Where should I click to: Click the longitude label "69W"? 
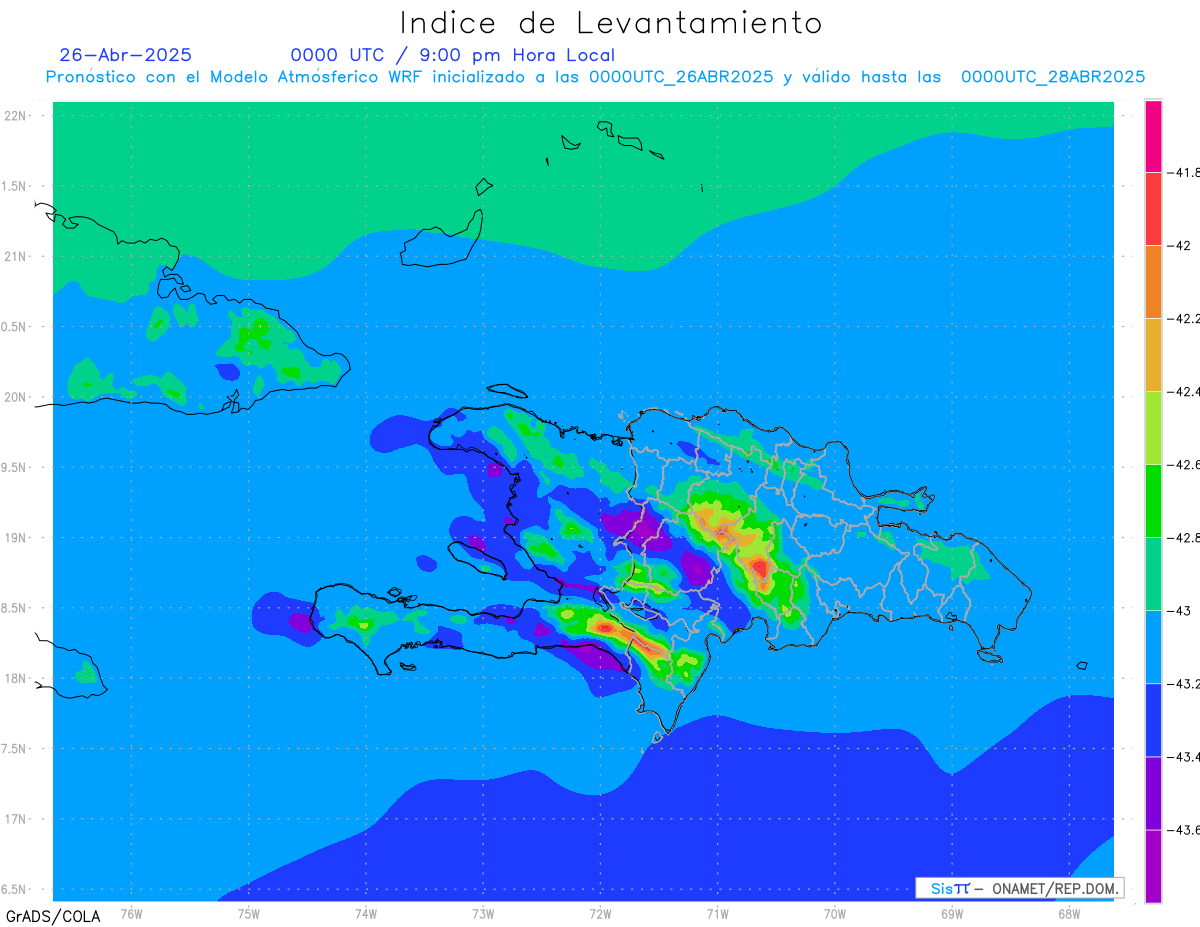click(952, 913)
